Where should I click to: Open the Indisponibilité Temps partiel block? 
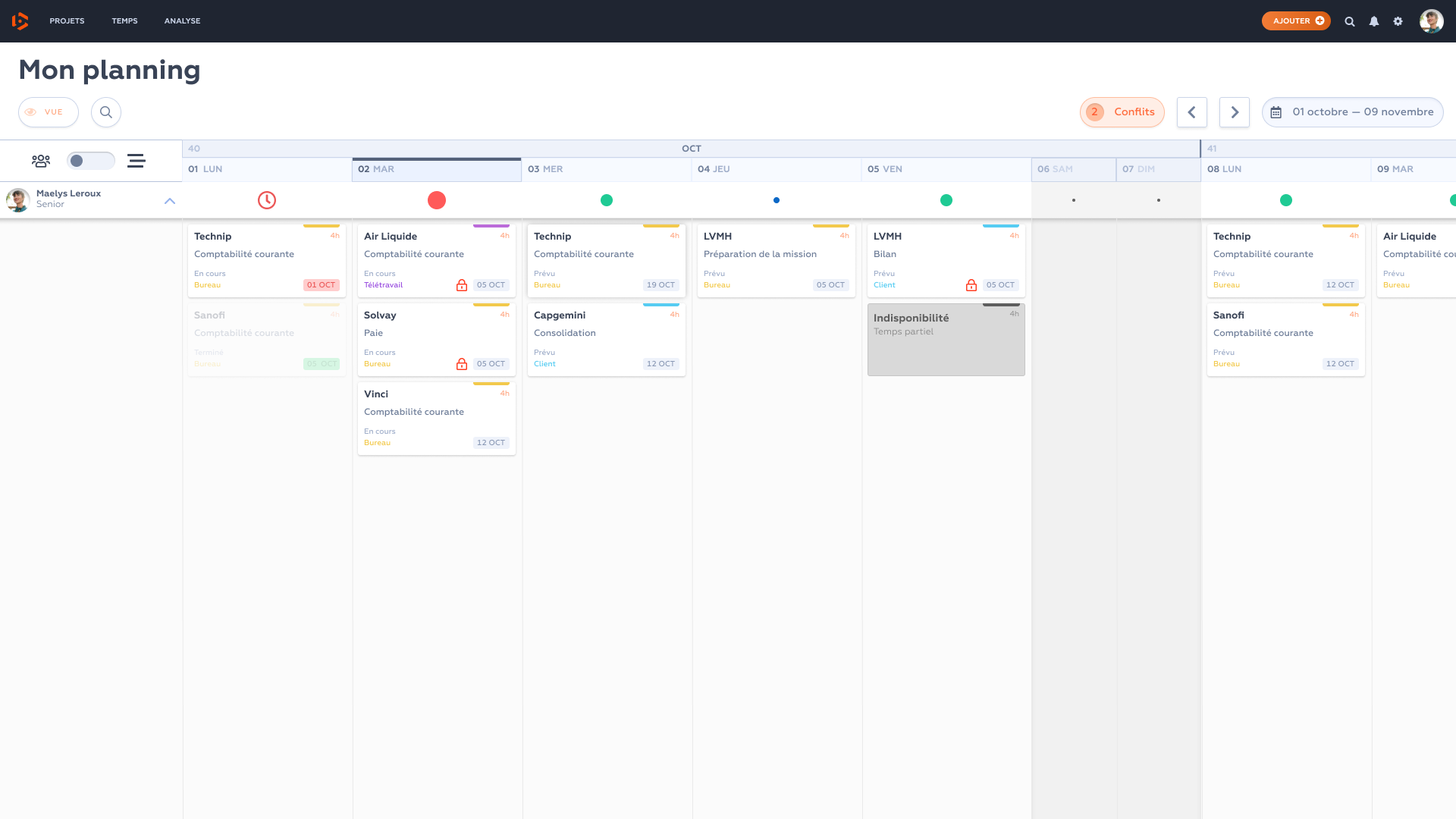tap(946, 339)
